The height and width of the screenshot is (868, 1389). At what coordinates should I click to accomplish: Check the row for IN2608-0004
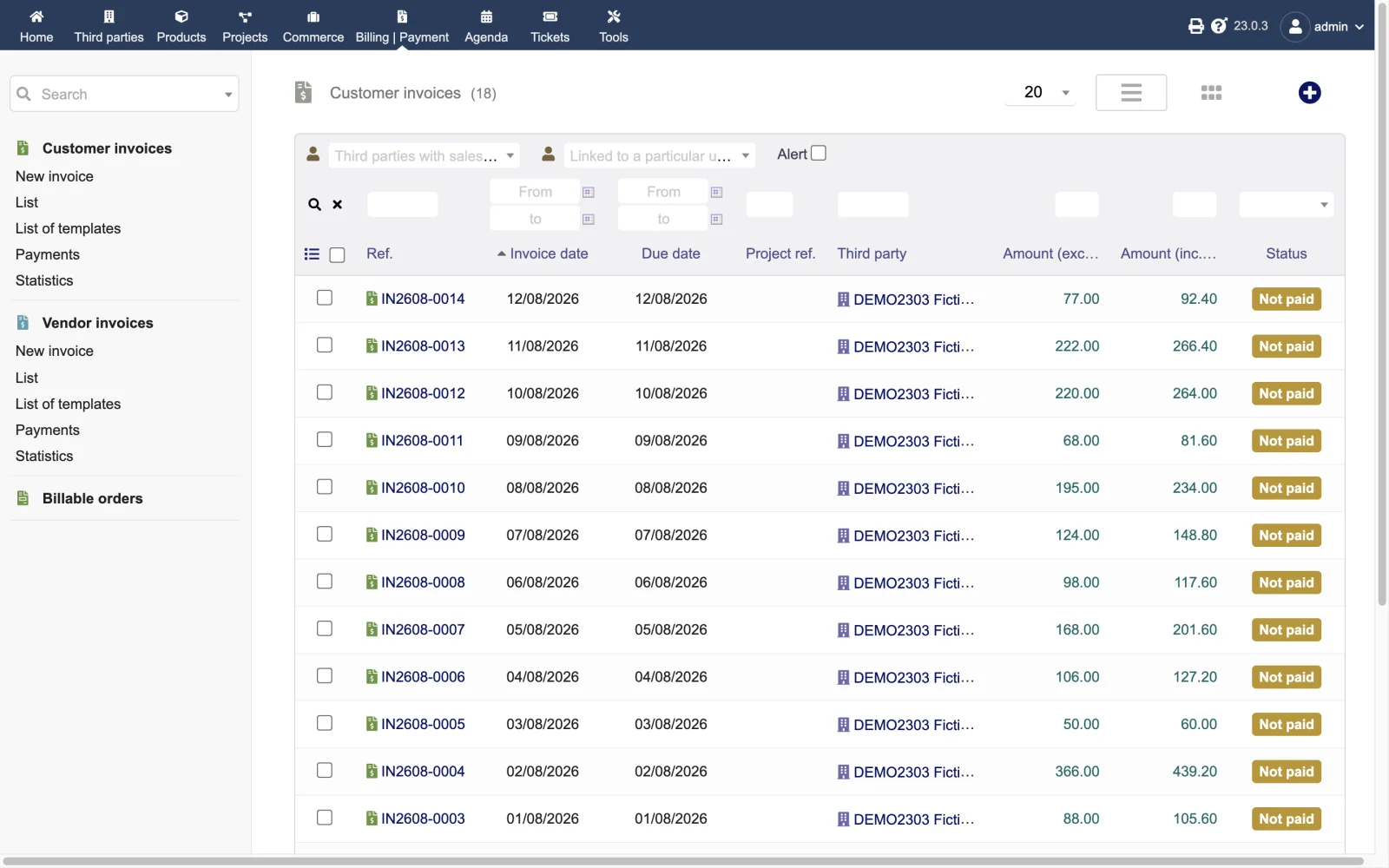point(325,771)
